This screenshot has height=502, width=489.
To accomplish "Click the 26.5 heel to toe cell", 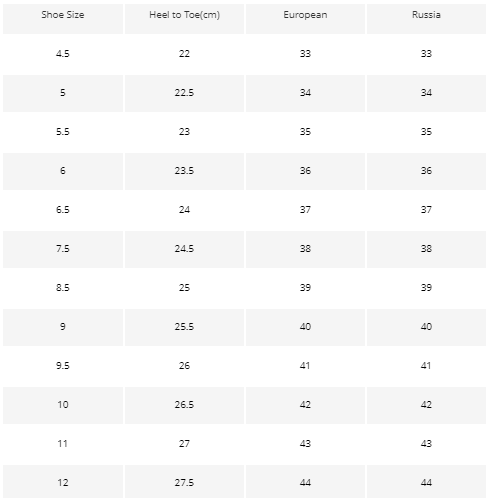I will click(184, 405).
